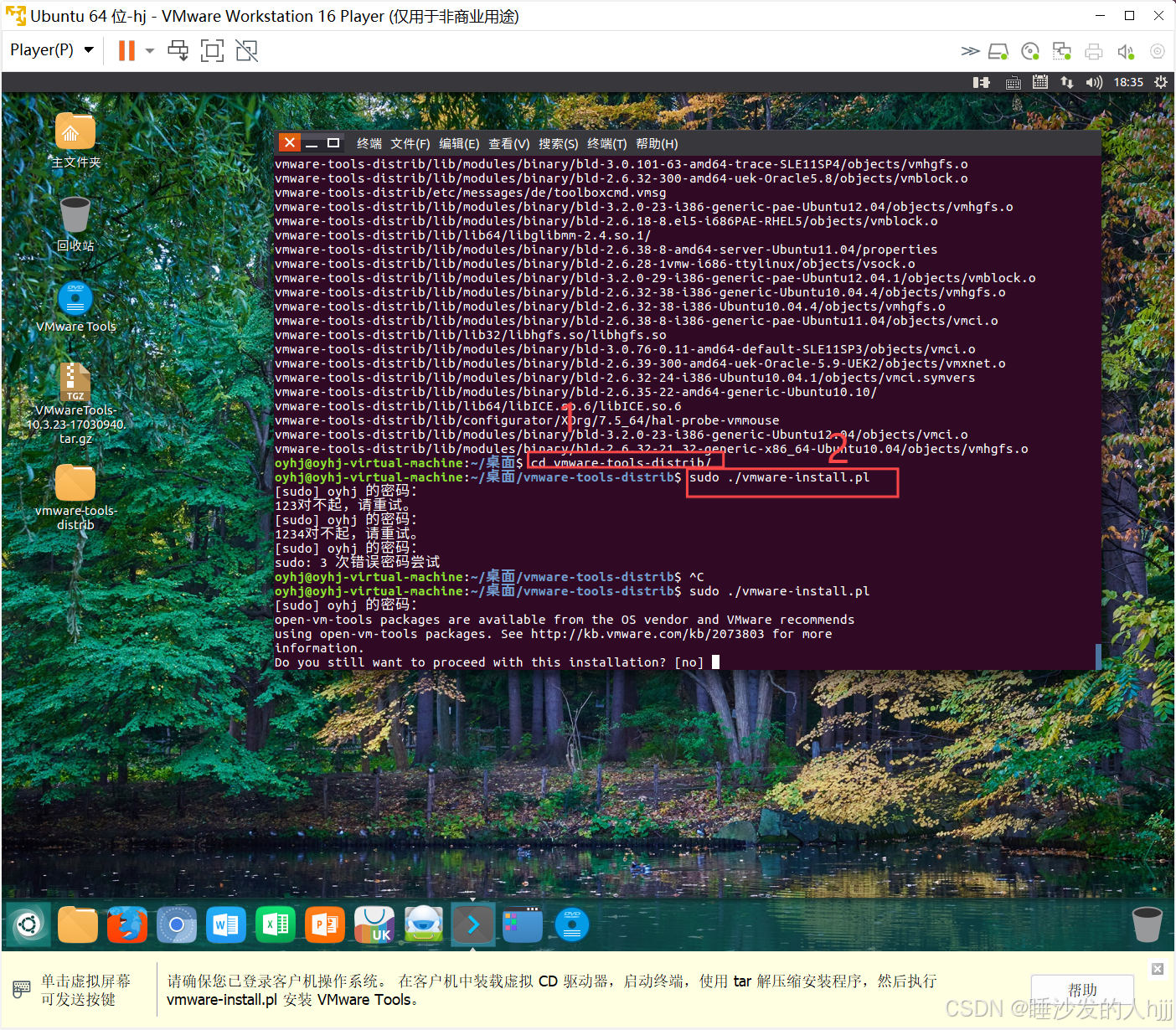Open the Files folder icon in dock

point(78,924)
